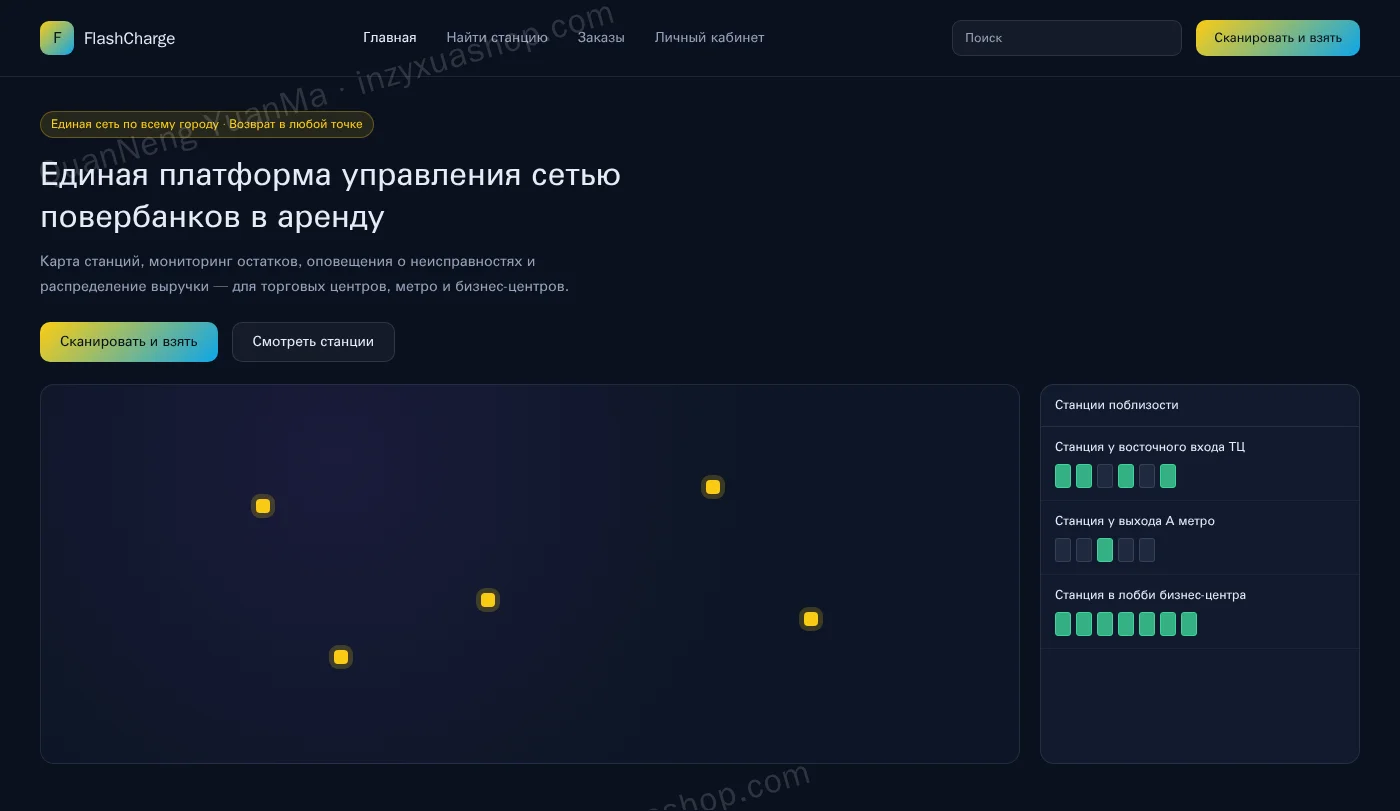Click hero Сканировать и взять gradient button
Image resolution: width=1400 pixels, height=811 pixels.
pyautogui.click(x=129, y=342)
